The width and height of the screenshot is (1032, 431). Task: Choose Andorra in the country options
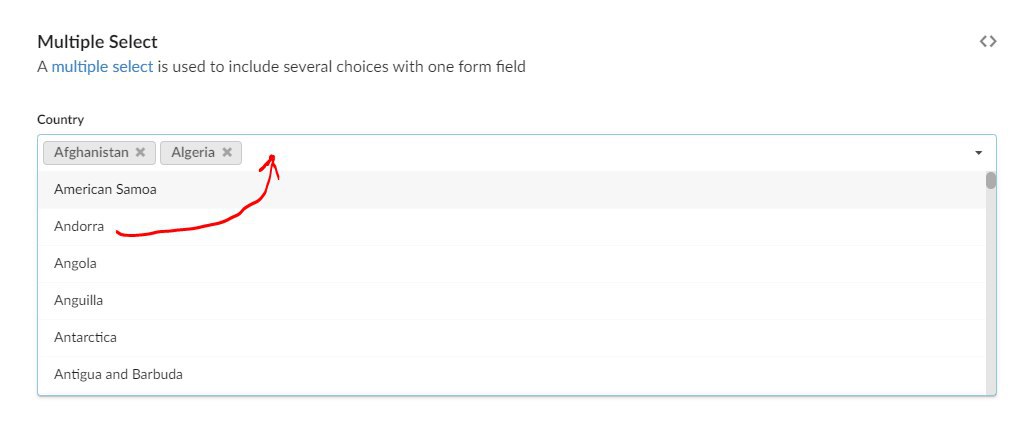[x=511, y=226]
